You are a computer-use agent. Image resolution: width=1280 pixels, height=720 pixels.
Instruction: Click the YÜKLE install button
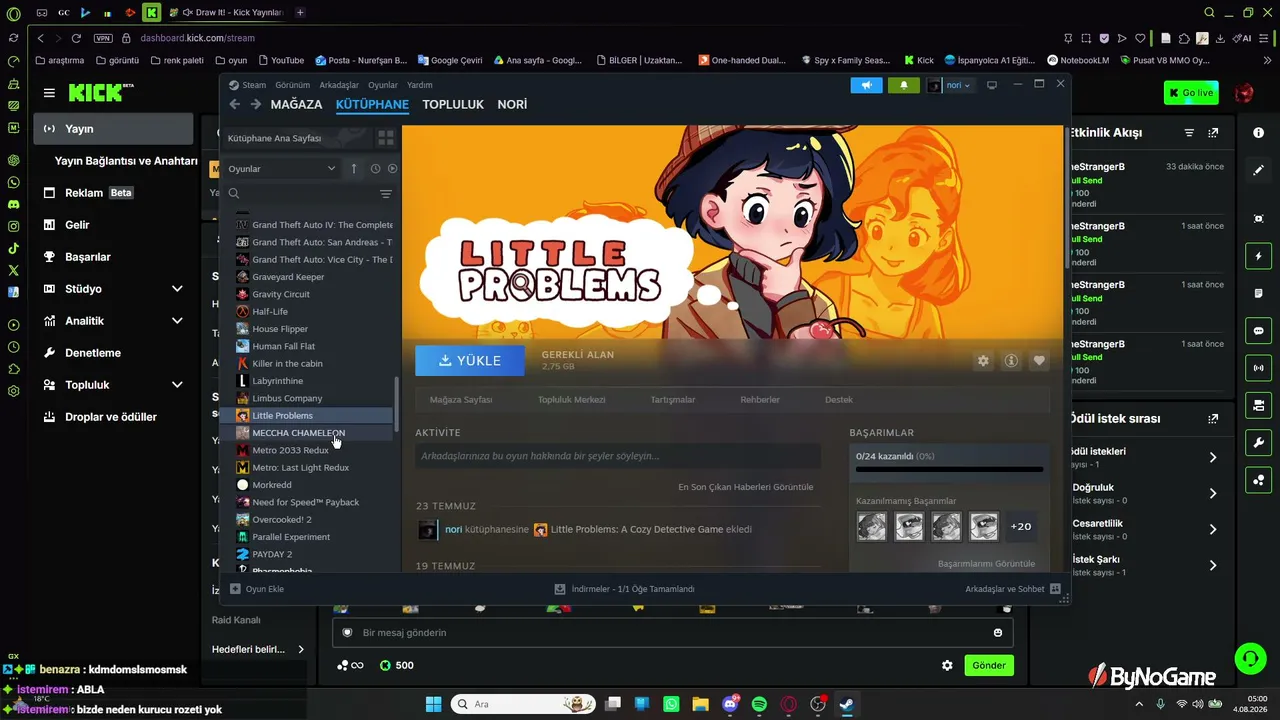(x=470, y=360)
